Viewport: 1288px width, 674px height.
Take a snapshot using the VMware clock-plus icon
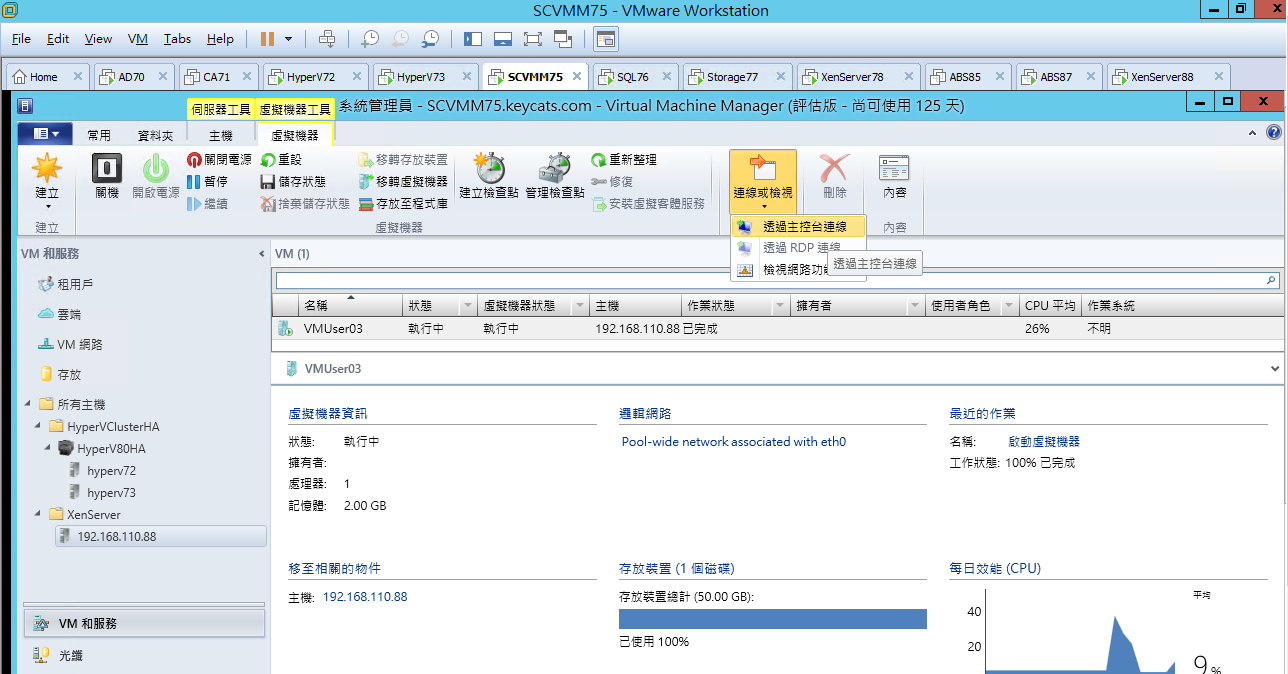[x=370, y=39]
